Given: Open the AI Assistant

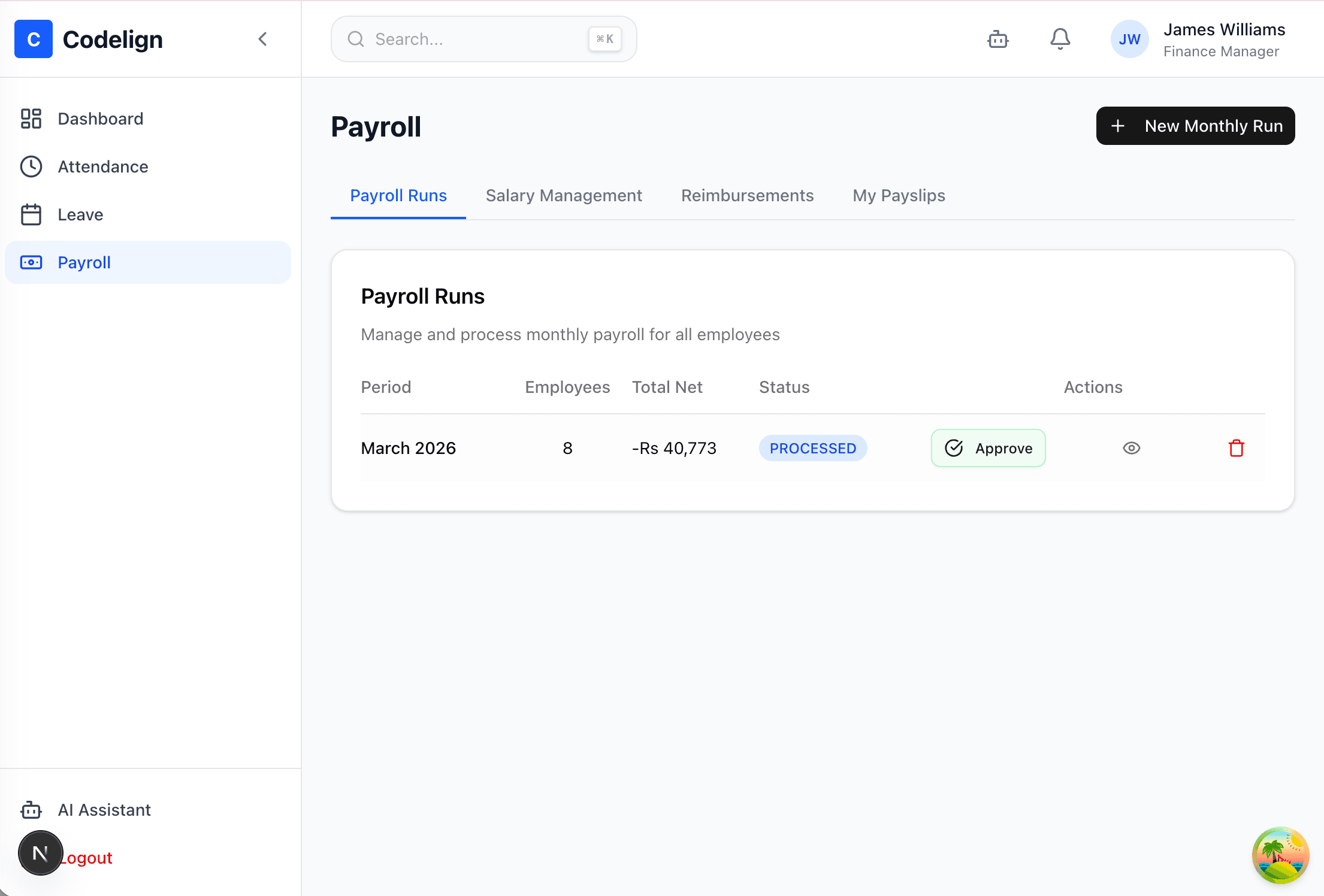Looking at the screenshot, I should pyautogui.click(x=104, y=810).
